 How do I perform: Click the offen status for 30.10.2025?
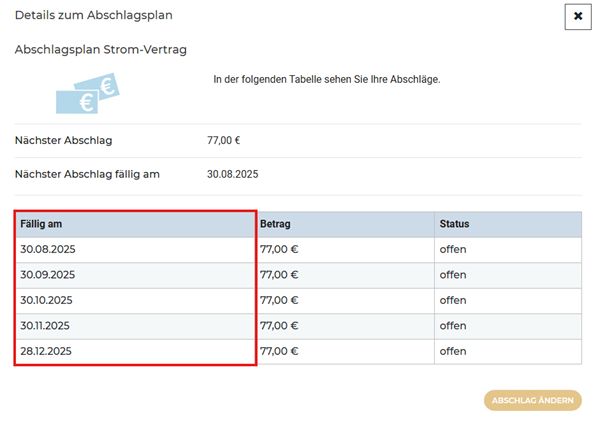453,300
